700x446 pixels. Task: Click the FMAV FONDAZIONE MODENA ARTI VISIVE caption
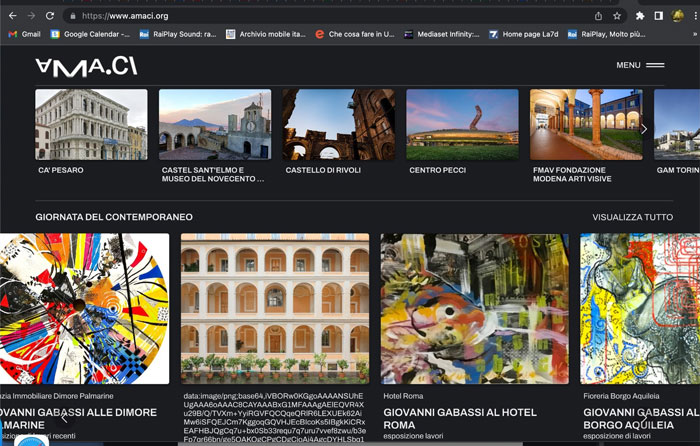(x=572, y=175)
